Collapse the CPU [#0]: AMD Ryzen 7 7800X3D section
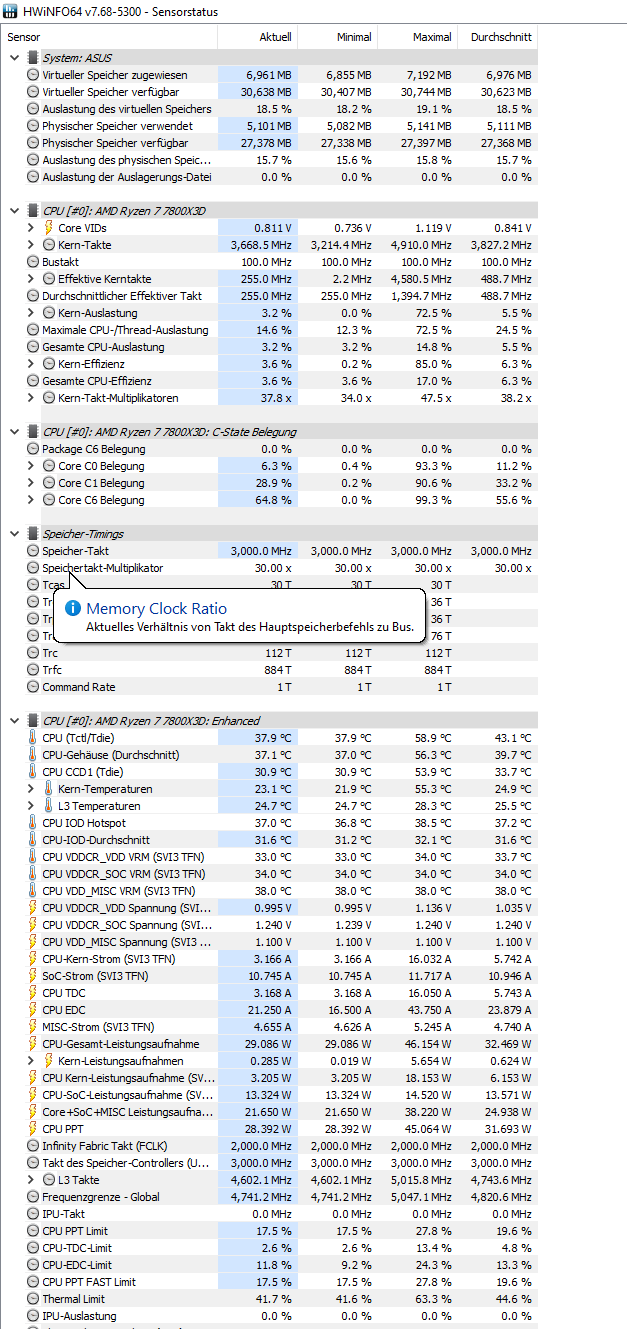 tap(14, 211)
